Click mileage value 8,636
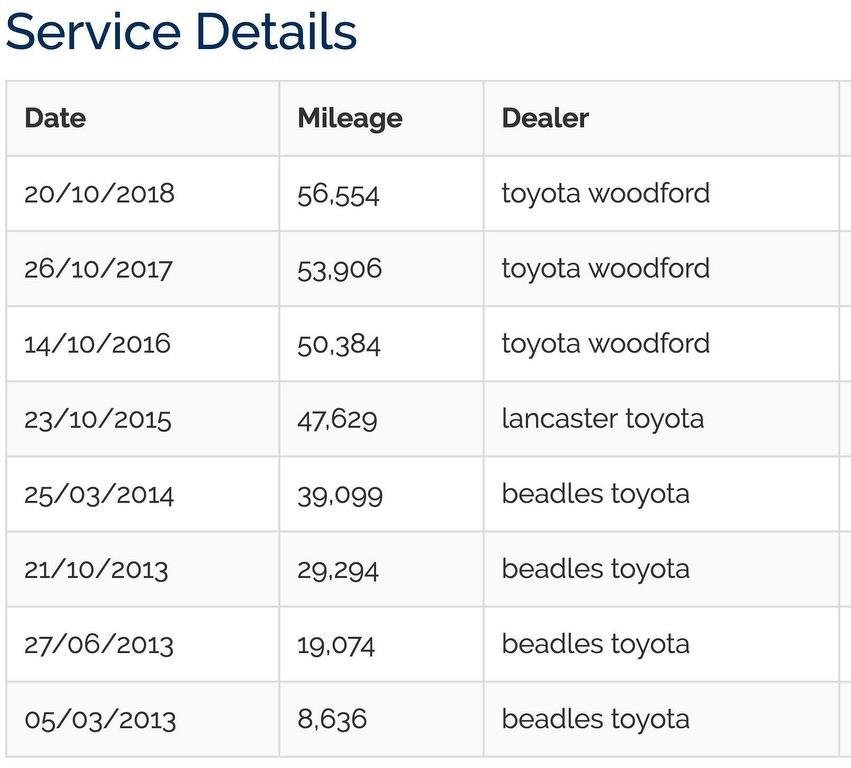 point(332,719)
